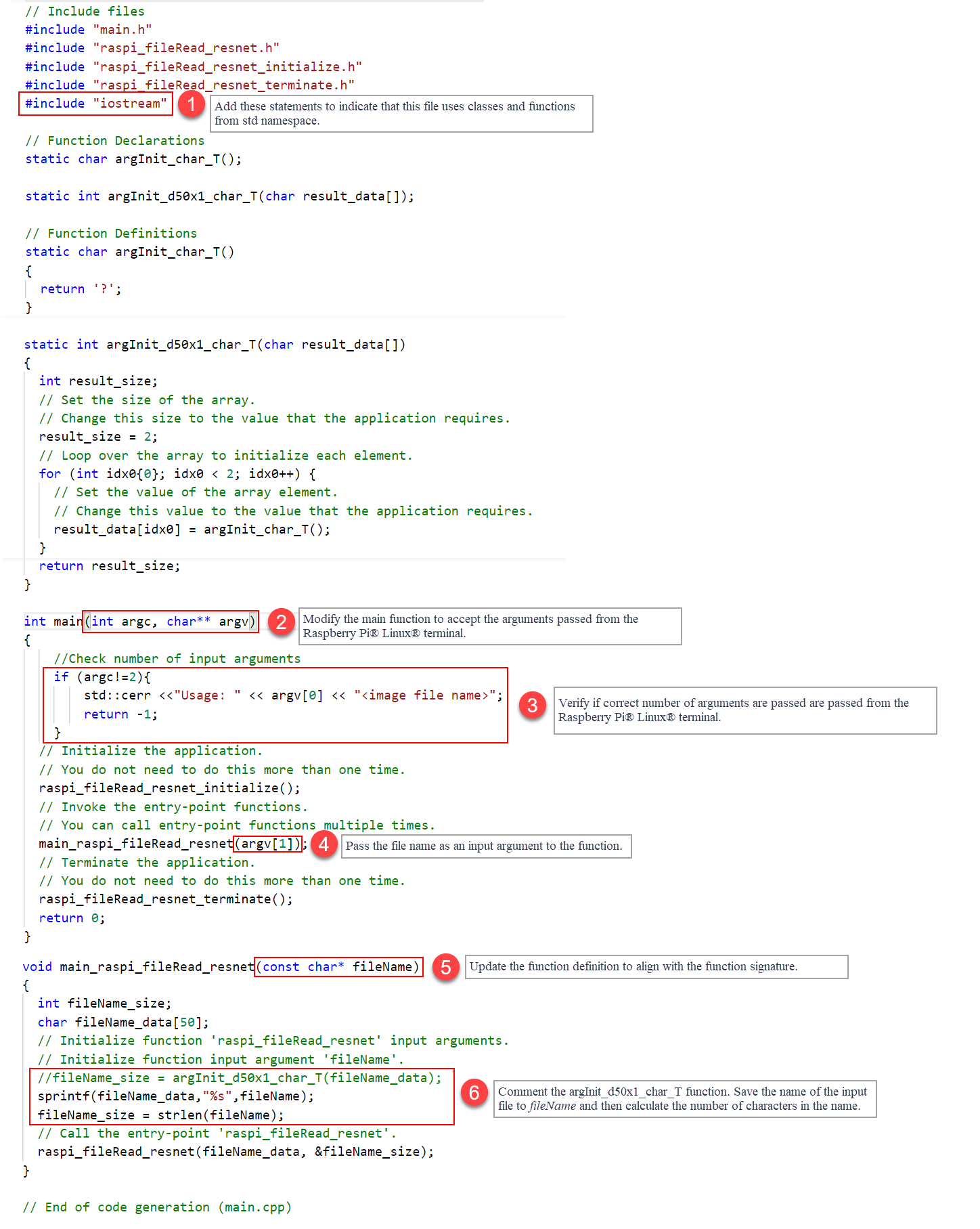Image resolution: width=980 pixels, height=1229 pixels.
Task: Click the std::cerr Usage message line
Action: [292, 695]
